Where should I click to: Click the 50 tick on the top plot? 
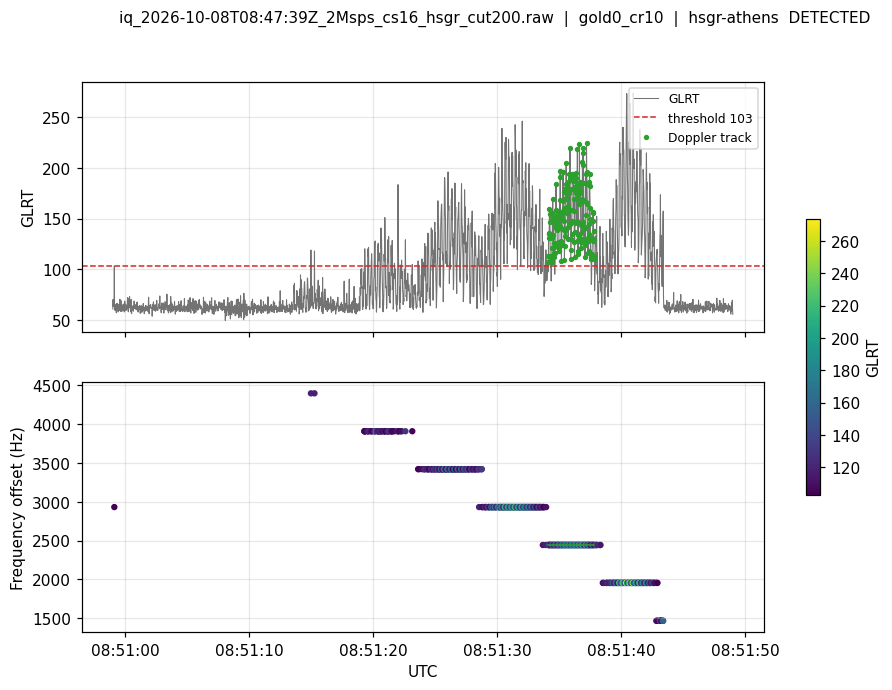click(60, 321)
